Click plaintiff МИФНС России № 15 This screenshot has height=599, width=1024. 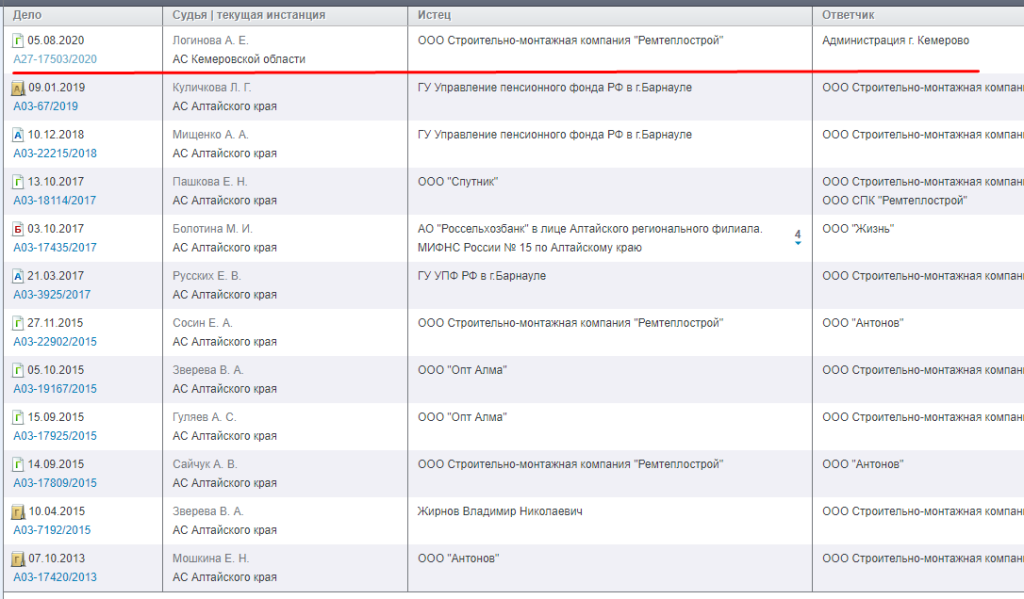pos(530,247)
